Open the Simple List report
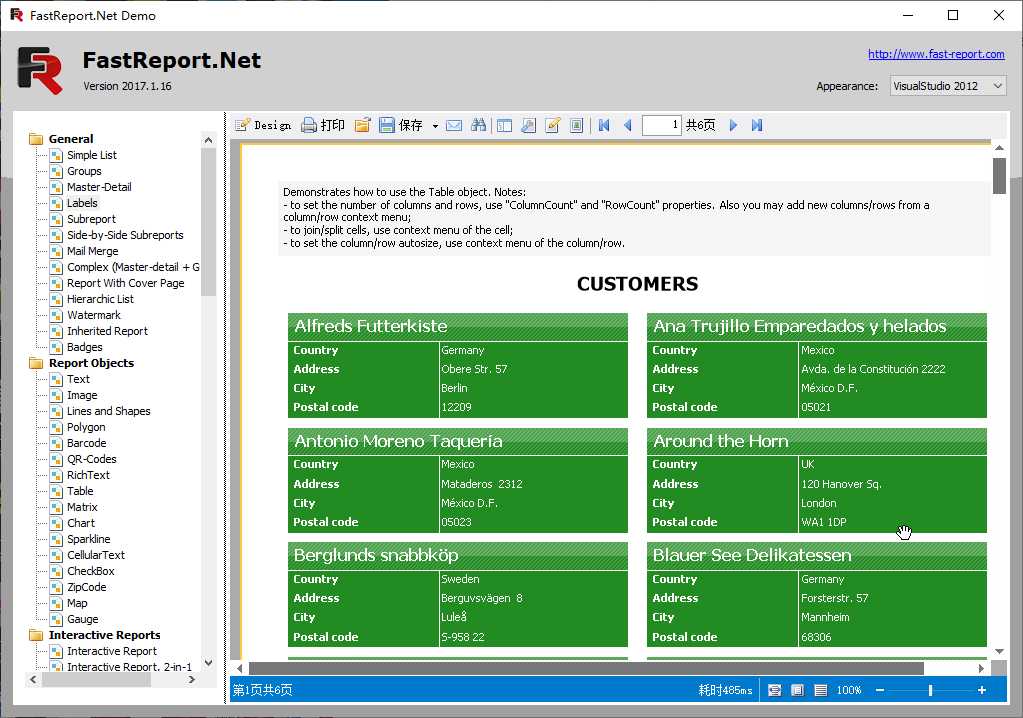 coord(92,155)
